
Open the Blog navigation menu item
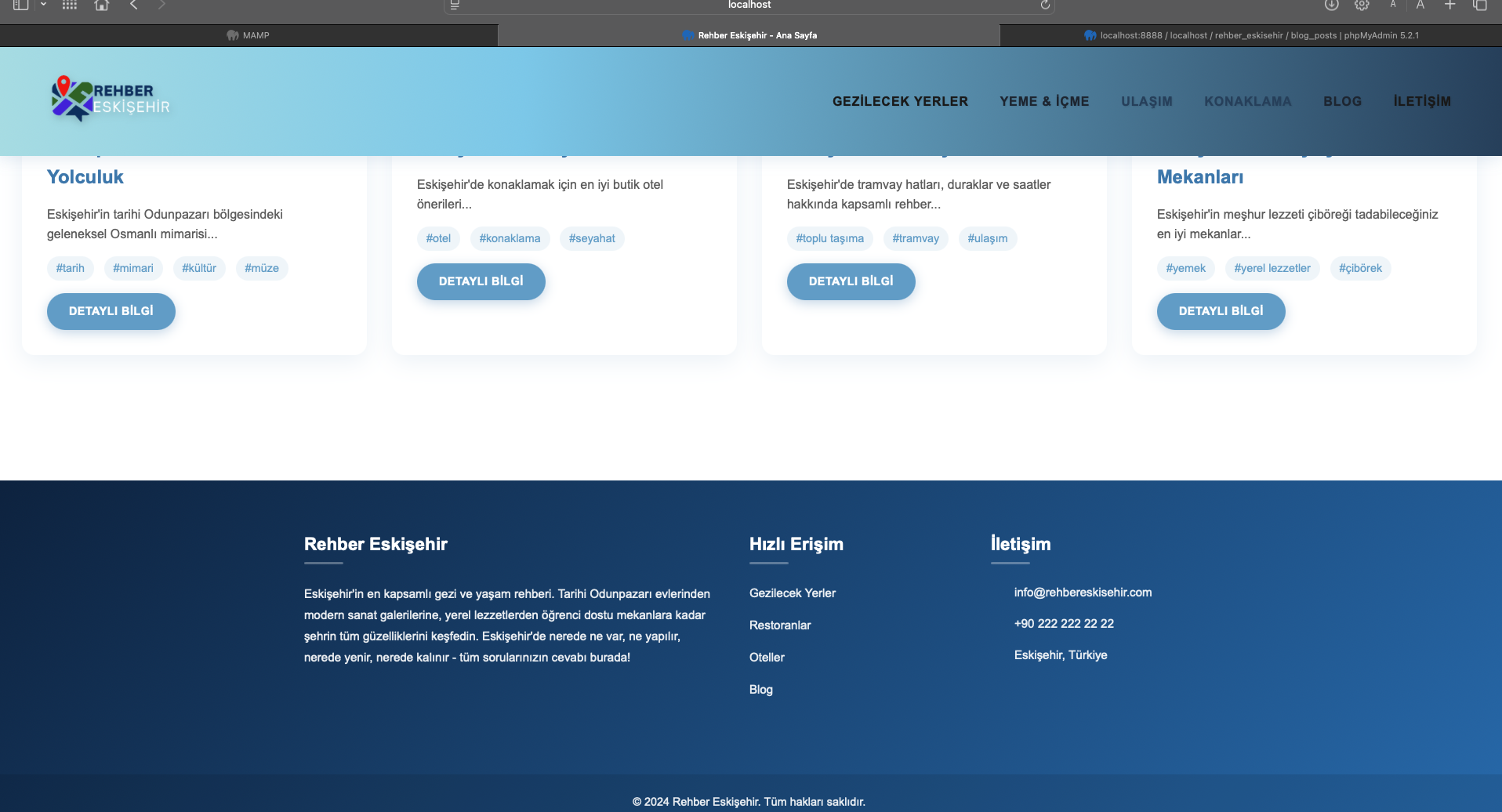click(1342, 101)
